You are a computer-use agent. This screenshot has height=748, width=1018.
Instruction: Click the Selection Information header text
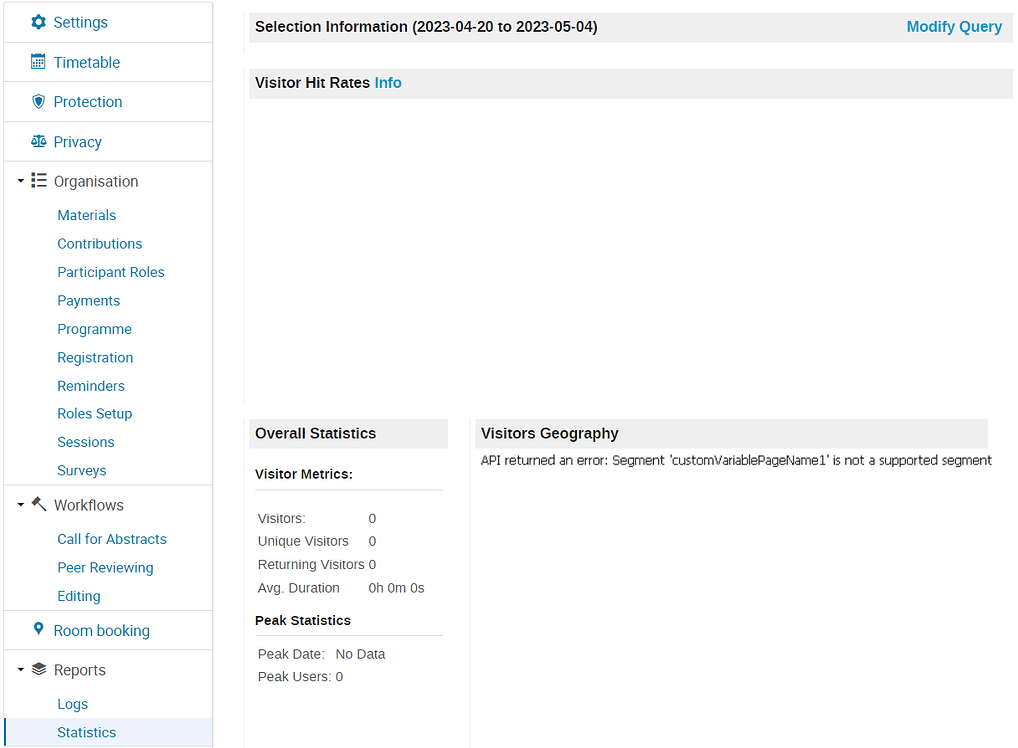426,27
